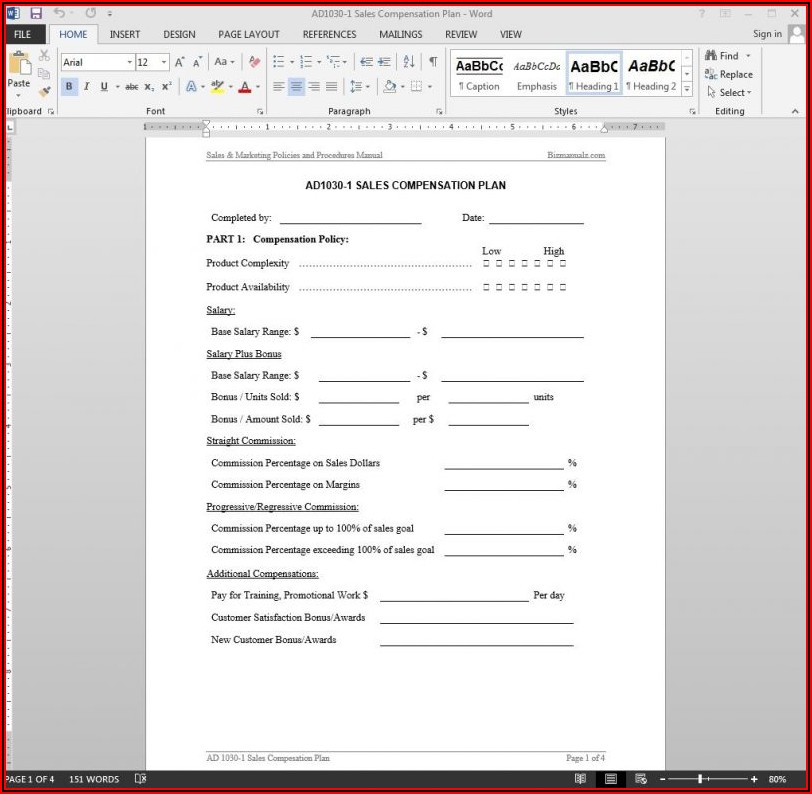Click the Format Painter brush icon
The image size is (812, 794).
coord(44,91)
